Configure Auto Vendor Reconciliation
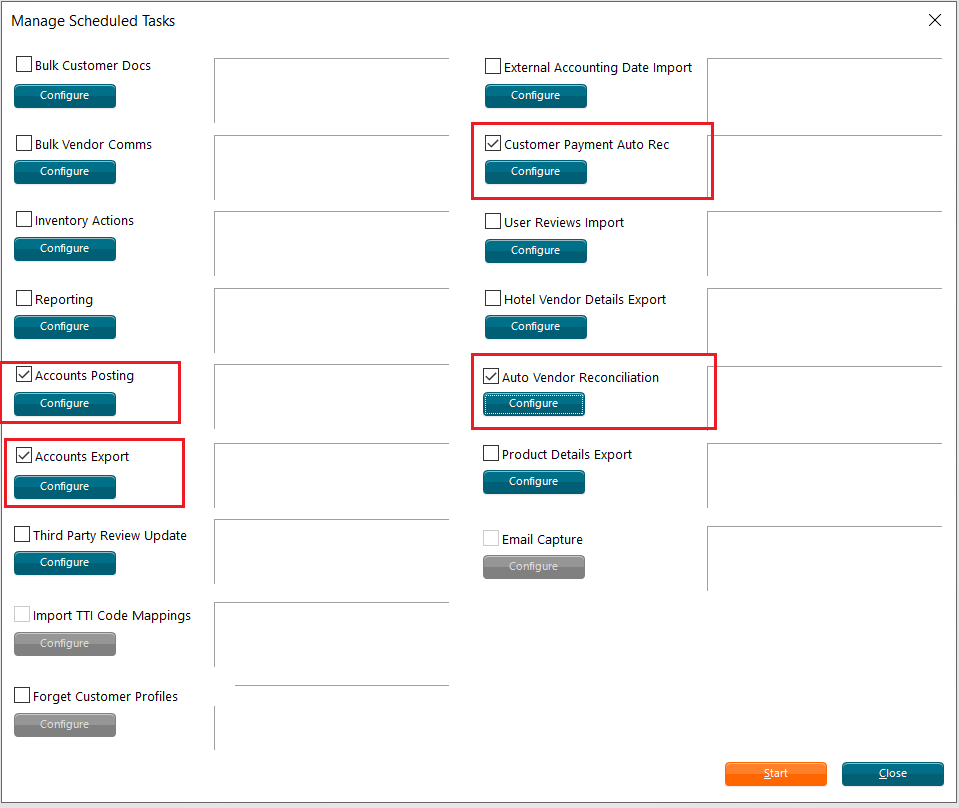 pos(534,404)
